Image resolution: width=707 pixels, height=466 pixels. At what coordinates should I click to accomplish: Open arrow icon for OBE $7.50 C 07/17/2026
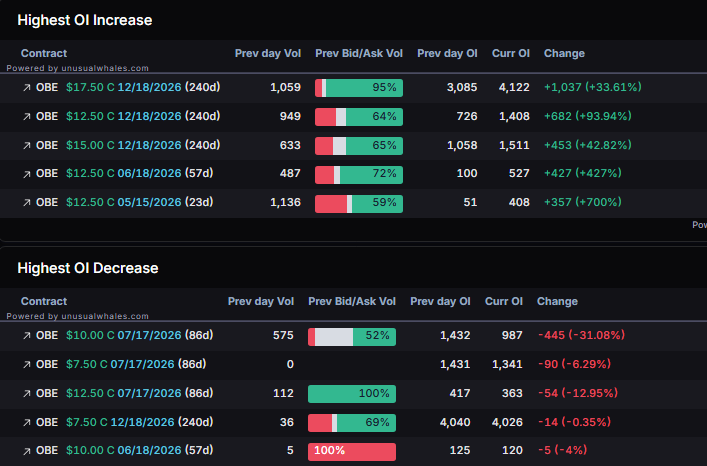[x=27, y=365]
